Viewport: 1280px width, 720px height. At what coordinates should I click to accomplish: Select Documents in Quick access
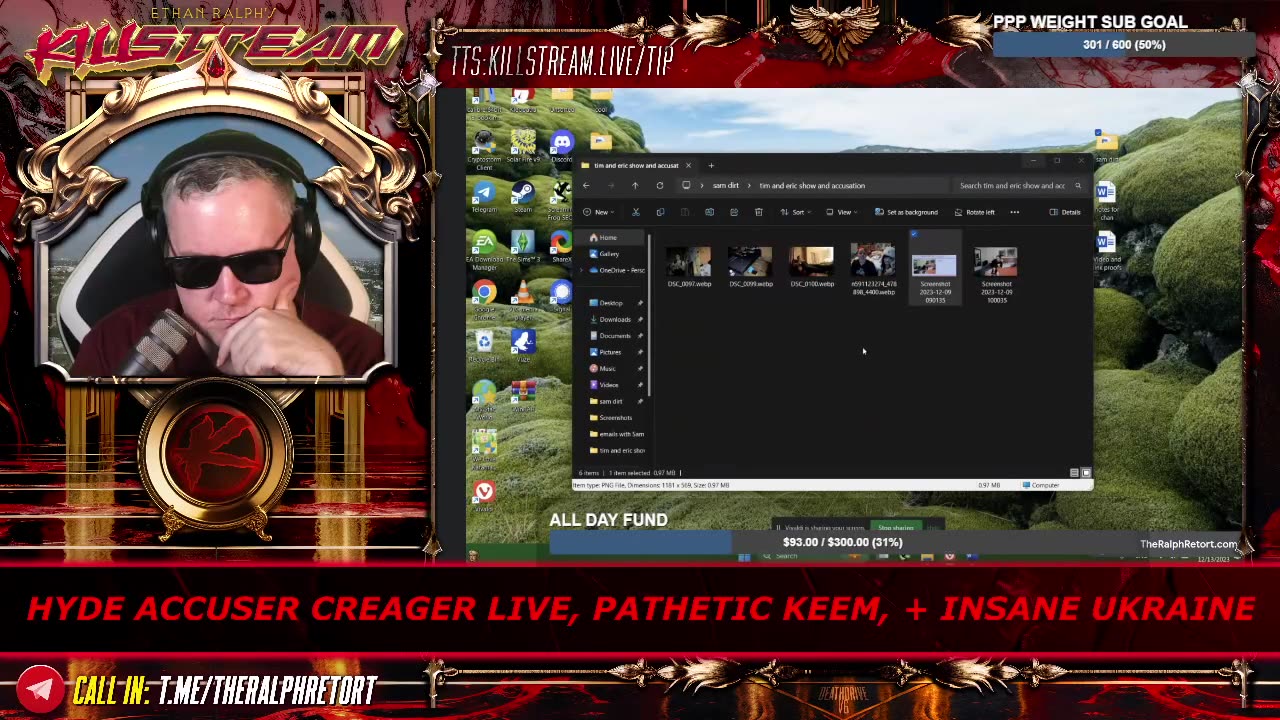point(614,336)
